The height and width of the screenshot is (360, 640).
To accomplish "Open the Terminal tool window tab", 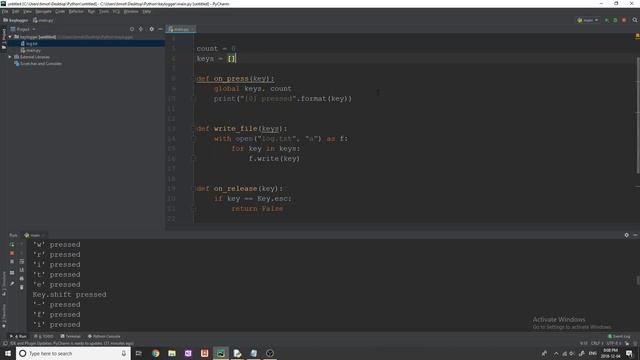I will [x=71, y=336].
